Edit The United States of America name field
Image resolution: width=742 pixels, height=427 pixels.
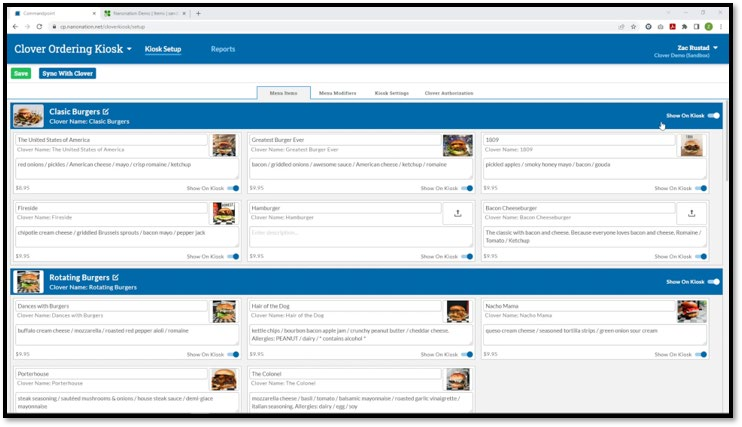pyautogui.click(x=112, y=140)
